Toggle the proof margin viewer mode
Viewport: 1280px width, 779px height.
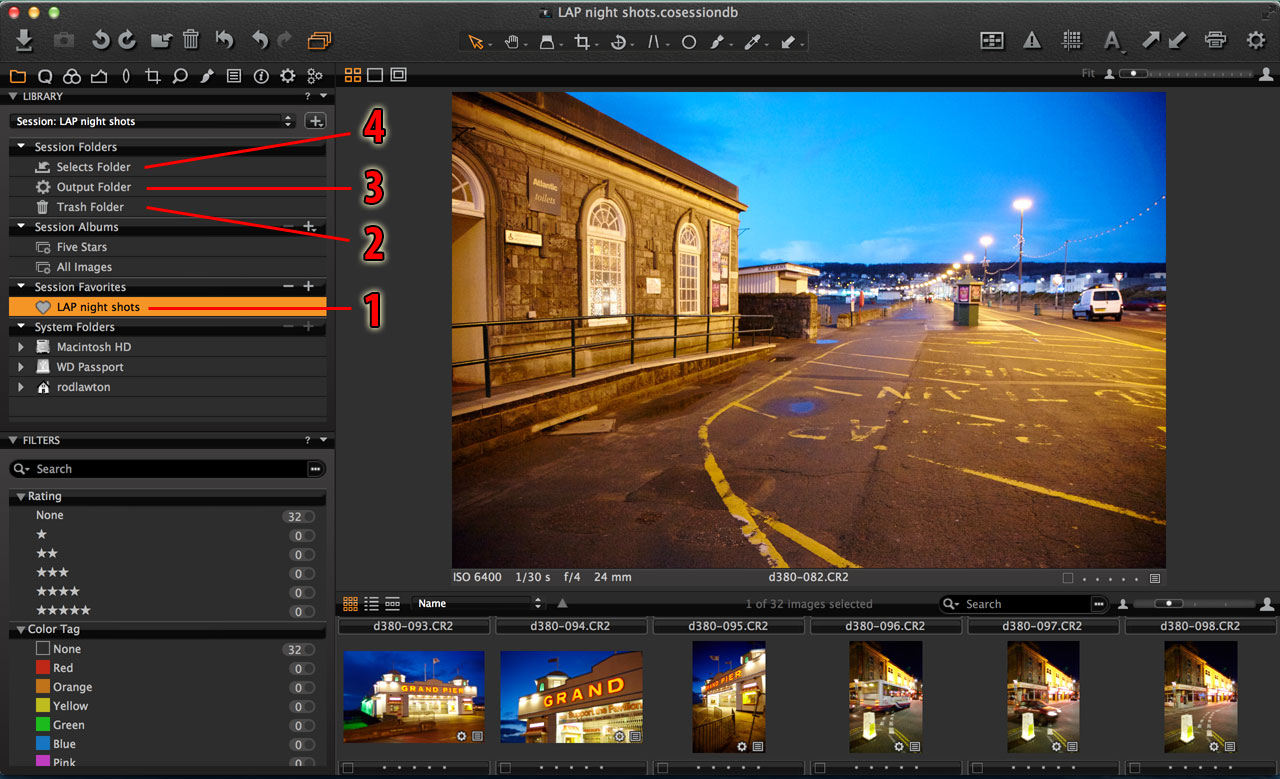tap(398, 75)
